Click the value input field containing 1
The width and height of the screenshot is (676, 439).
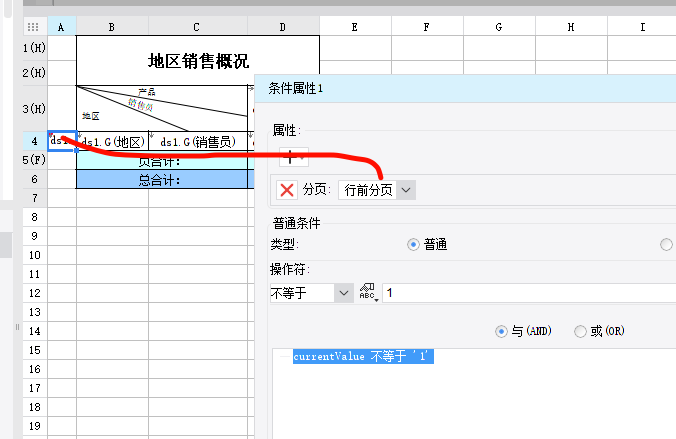529,293
